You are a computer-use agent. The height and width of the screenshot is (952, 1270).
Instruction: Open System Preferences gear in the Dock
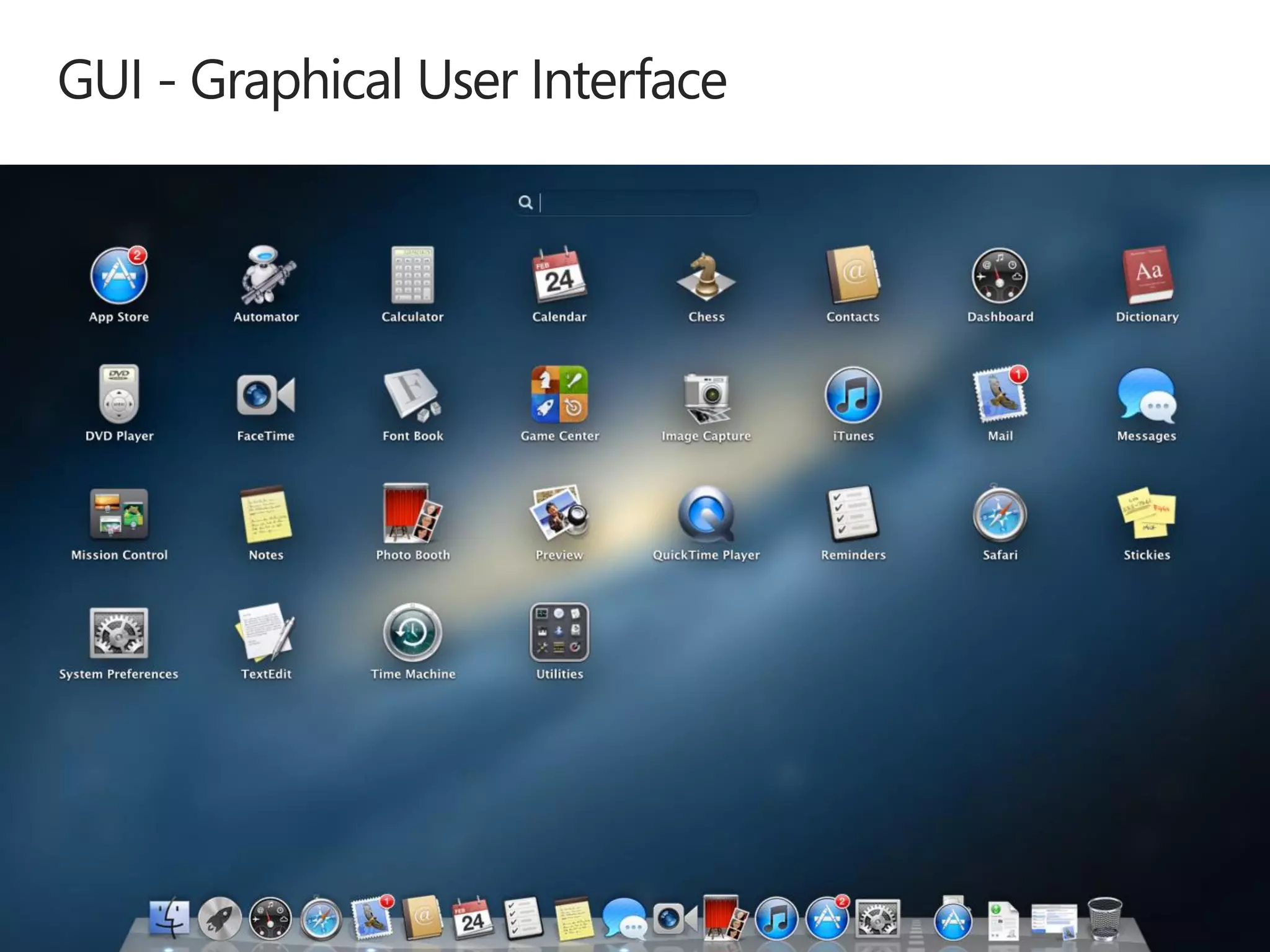(878, 919)
